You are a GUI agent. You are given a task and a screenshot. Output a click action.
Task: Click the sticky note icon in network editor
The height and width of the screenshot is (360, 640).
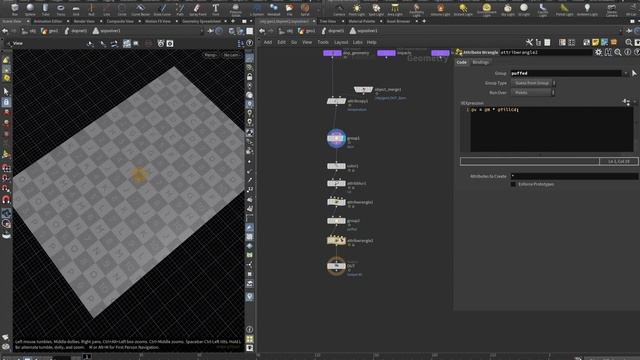point(596,42)
